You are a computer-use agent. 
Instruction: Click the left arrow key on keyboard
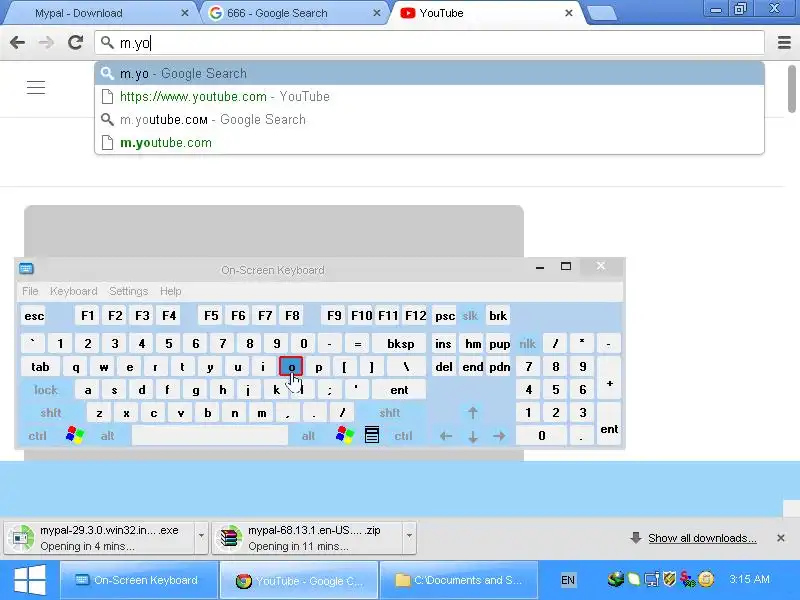click(446, 436)
